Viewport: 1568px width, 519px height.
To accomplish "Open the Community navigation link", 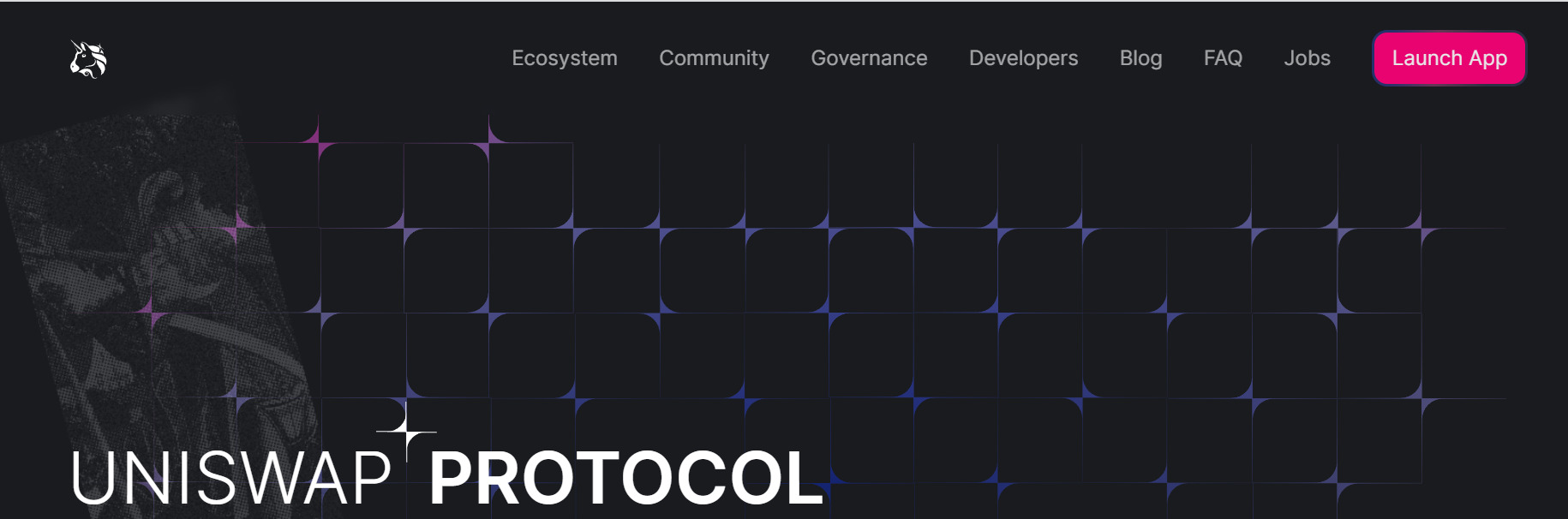I will 714,58.
